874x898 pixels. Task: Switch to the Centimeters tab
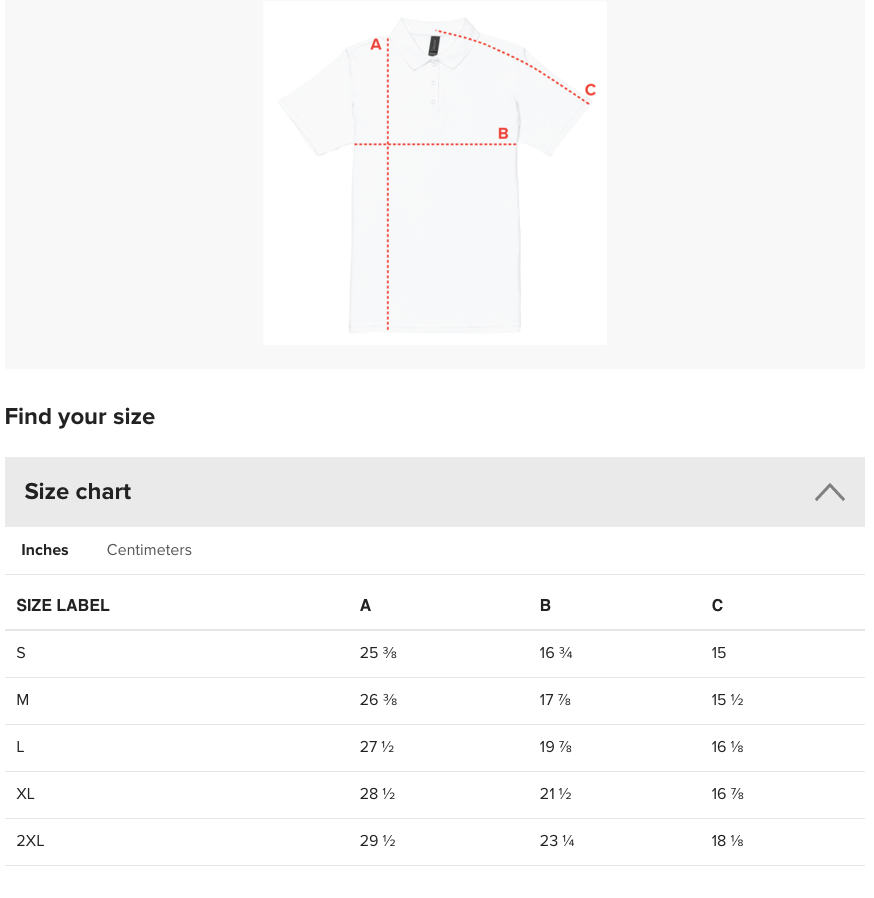coord(149,550)
